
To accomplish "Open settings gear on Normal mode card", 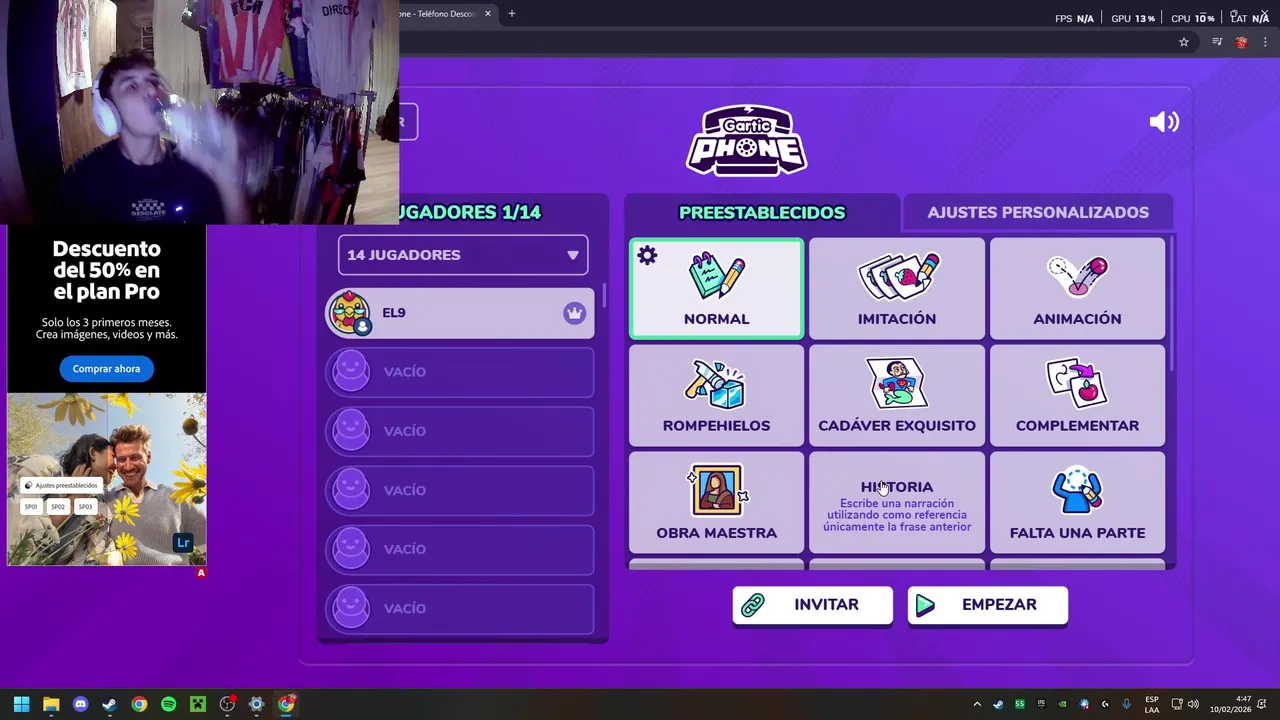I will (647, 256).
